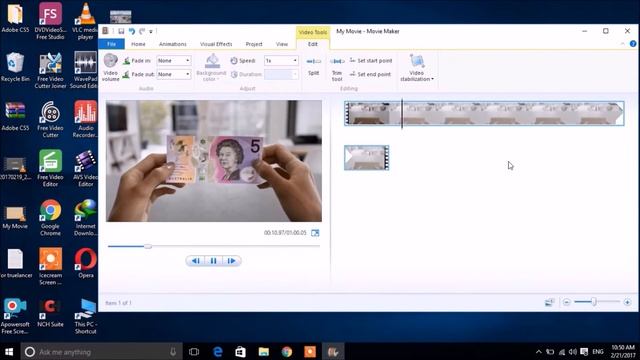Image resolution: width=640 pixels, height=360 pixels.
Task: Select the first long clip on the storyboard
Action: [484, 113]
